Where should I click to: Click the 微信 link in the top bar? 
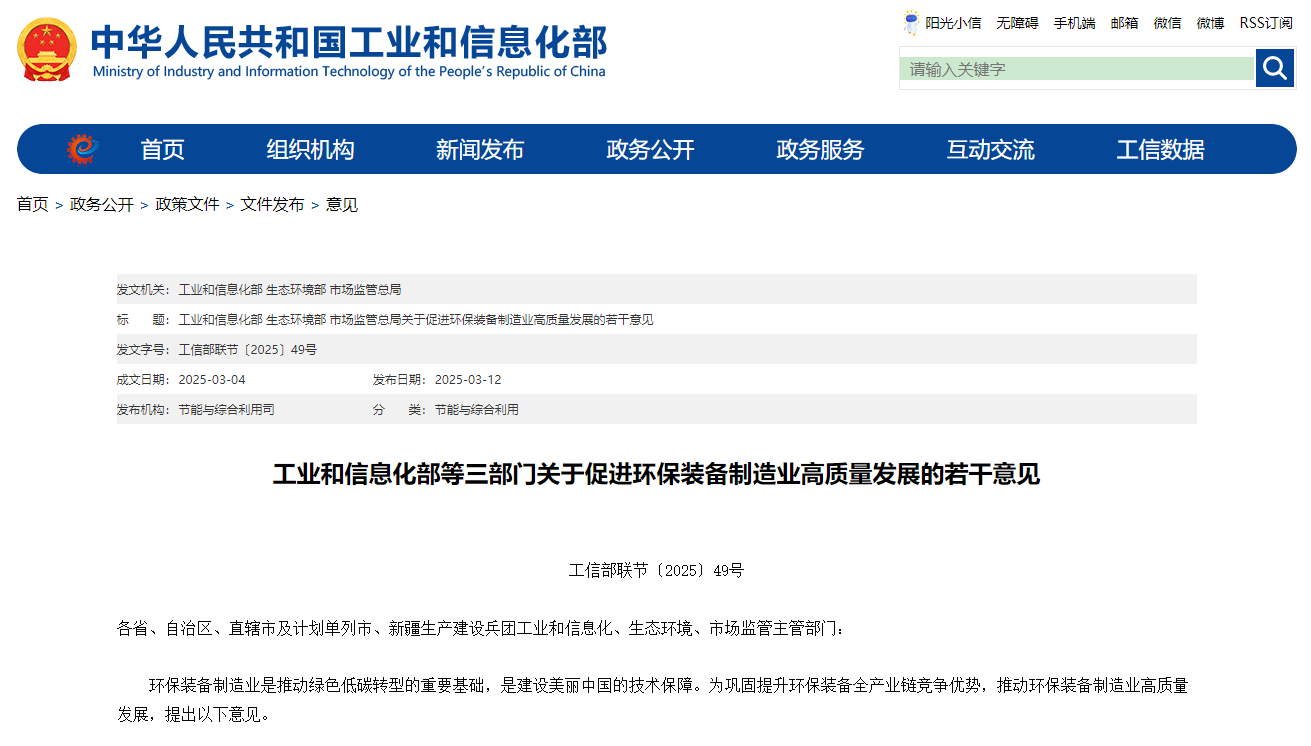point(1167,23)
